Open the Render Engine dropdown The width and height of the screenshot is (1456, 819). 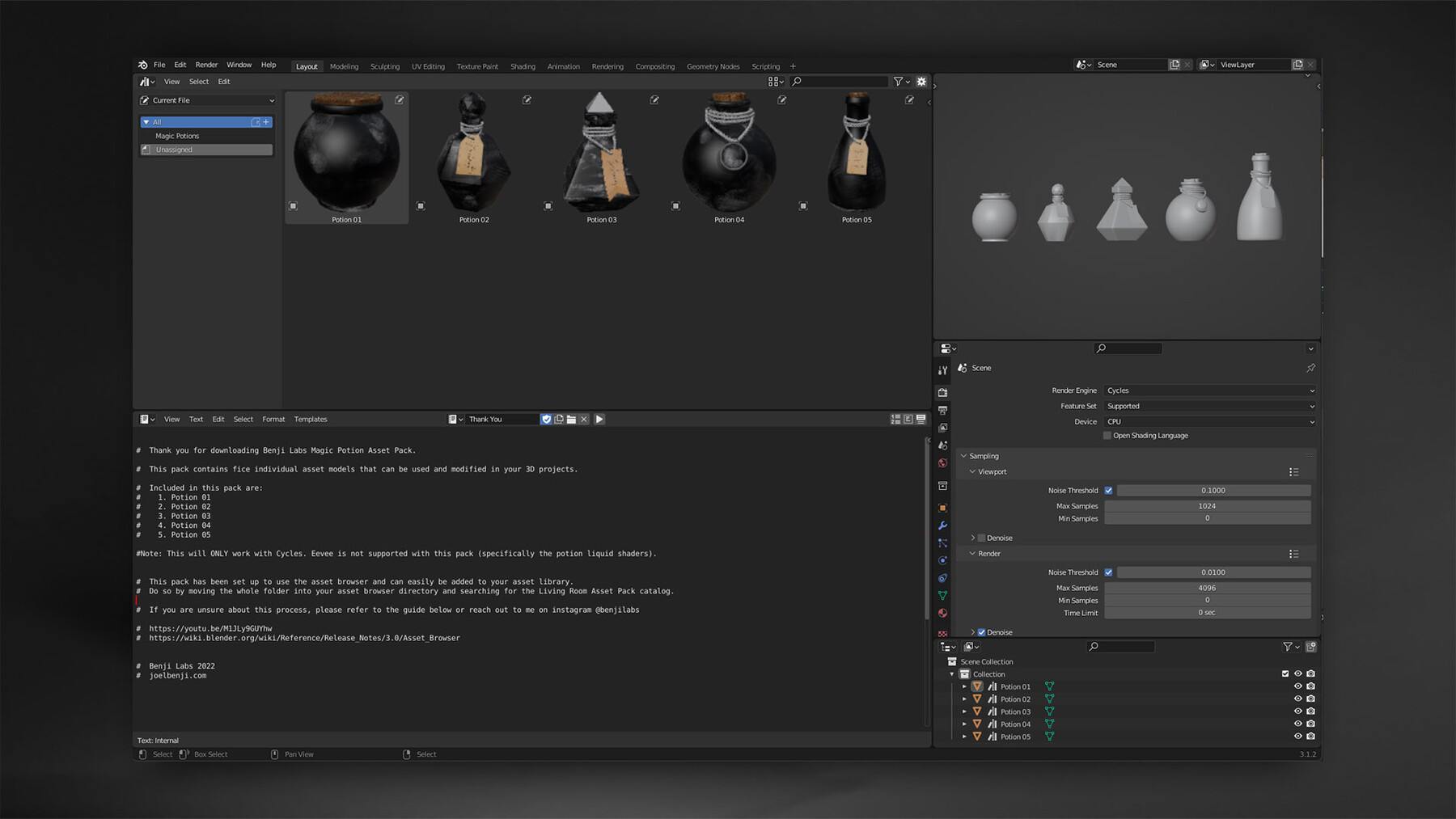click(1208, 390)
